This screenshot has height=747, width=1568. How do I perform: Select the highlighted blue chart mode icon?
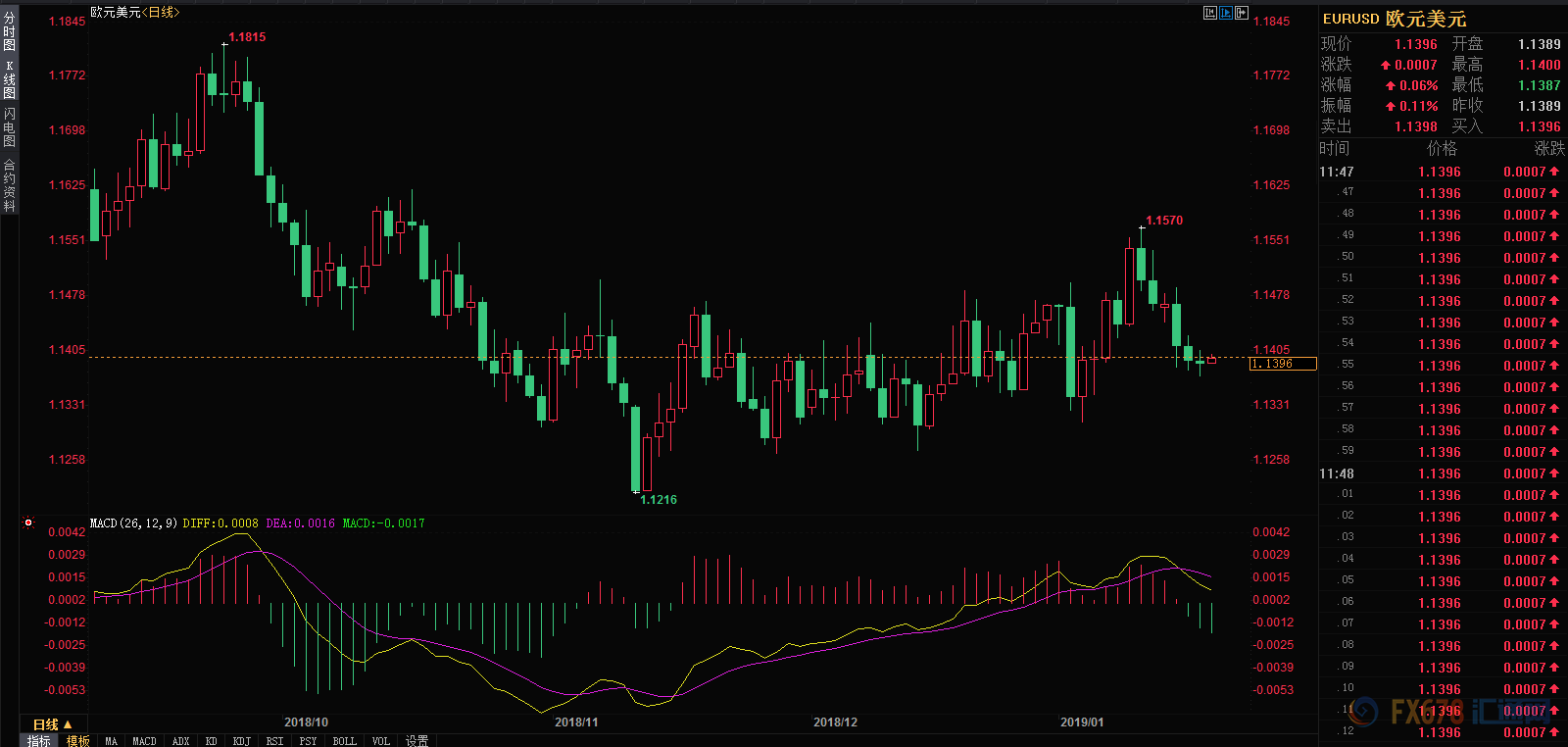[x=1226, y=13]
